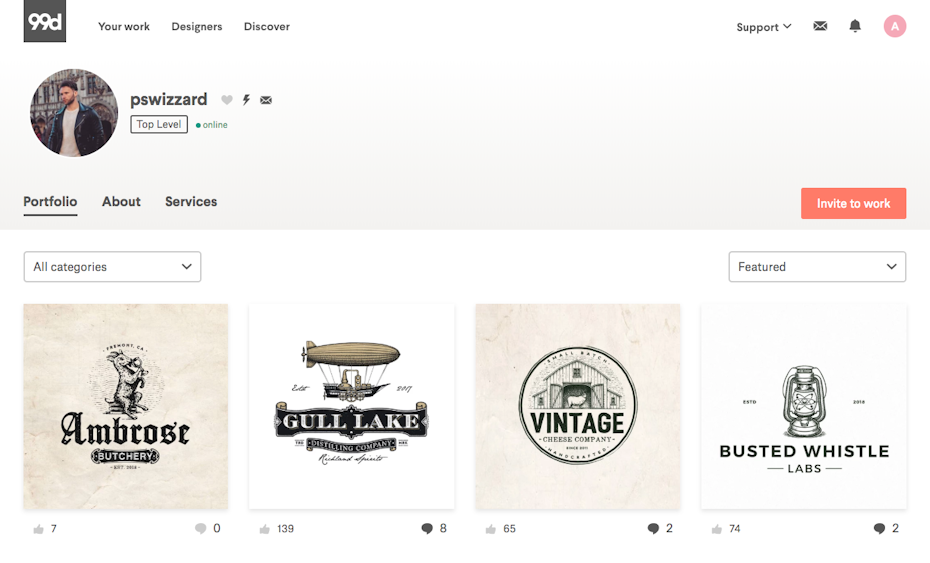930x563 pixels.
Task: Open the Ambrose Butchery logo thumbnail
Action: [x=126, y=406]
